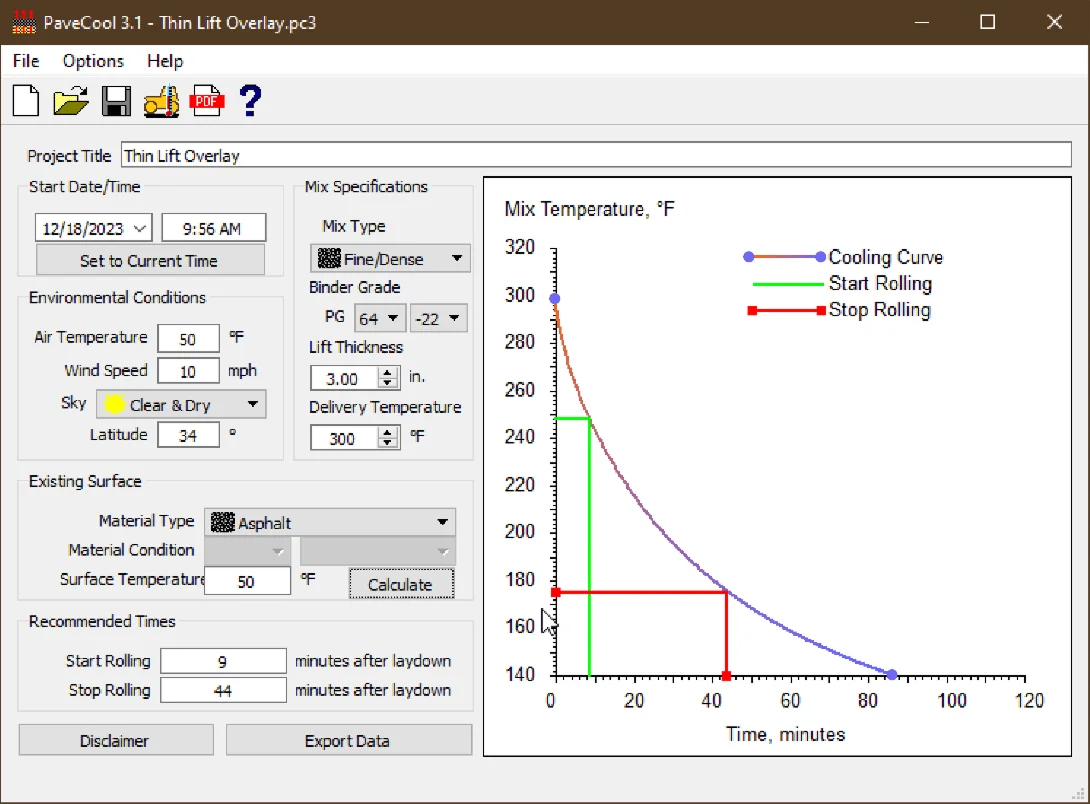
Task: Click the PaveCool icon in the title bar
Action: [22, 21]
